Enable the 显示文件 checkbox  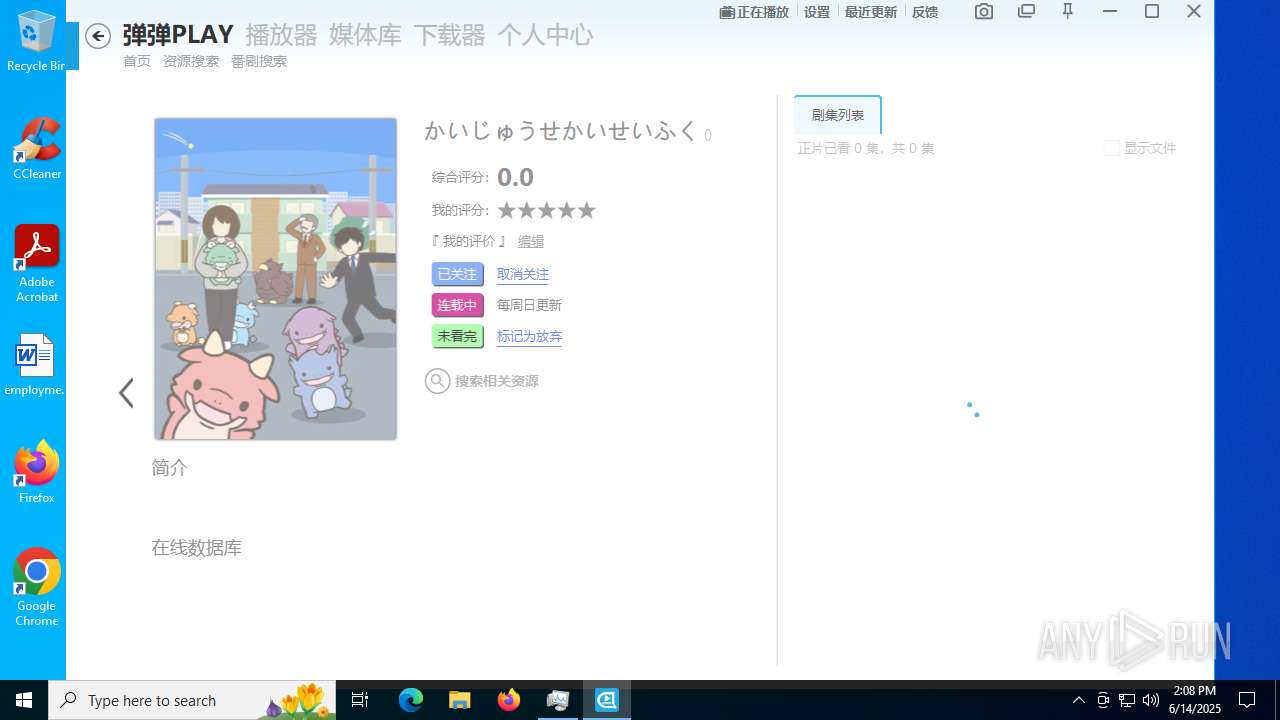[1111, 148]
